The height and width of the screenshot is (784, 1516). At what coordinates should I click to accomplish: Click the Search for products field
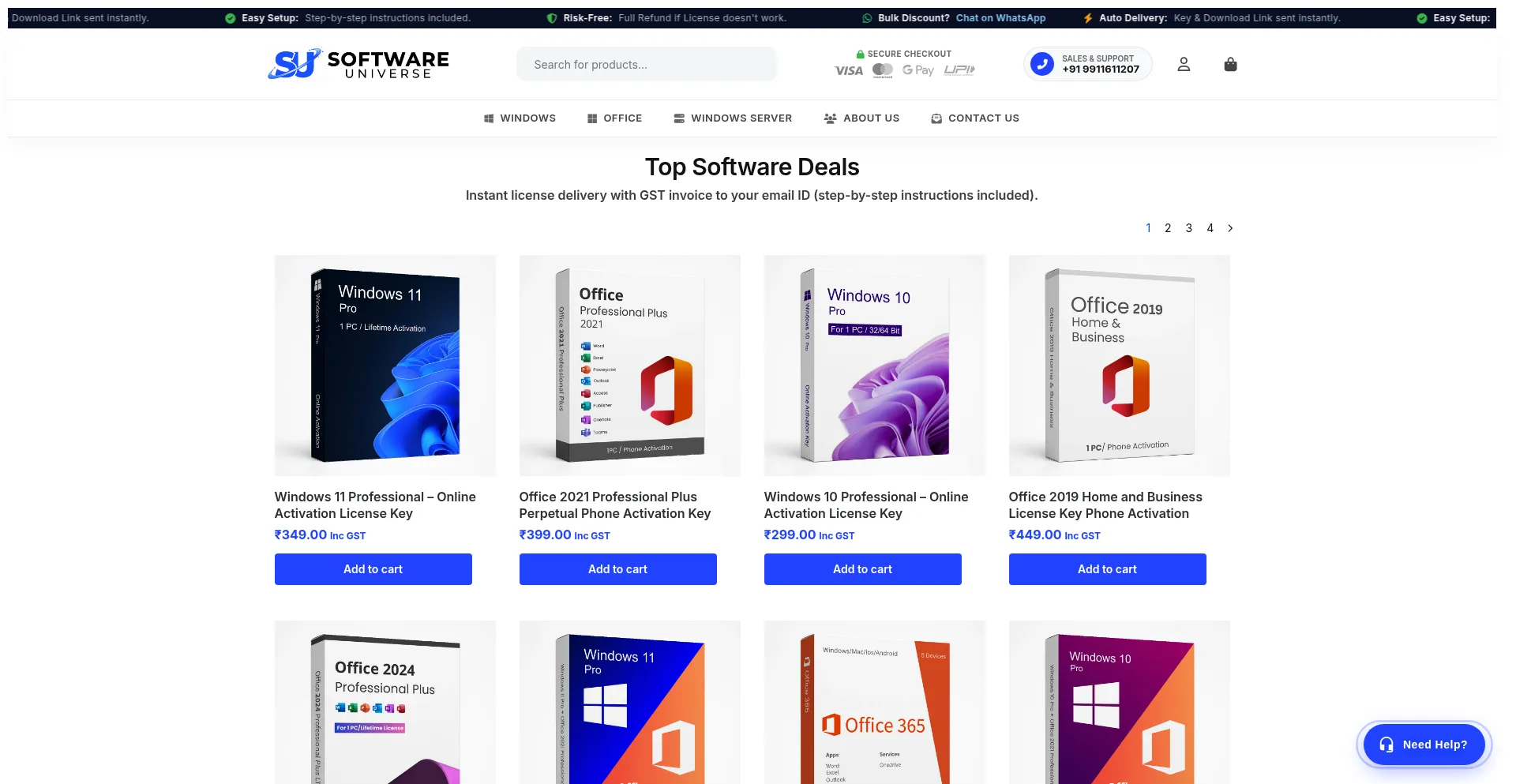[x=647, y=65]
